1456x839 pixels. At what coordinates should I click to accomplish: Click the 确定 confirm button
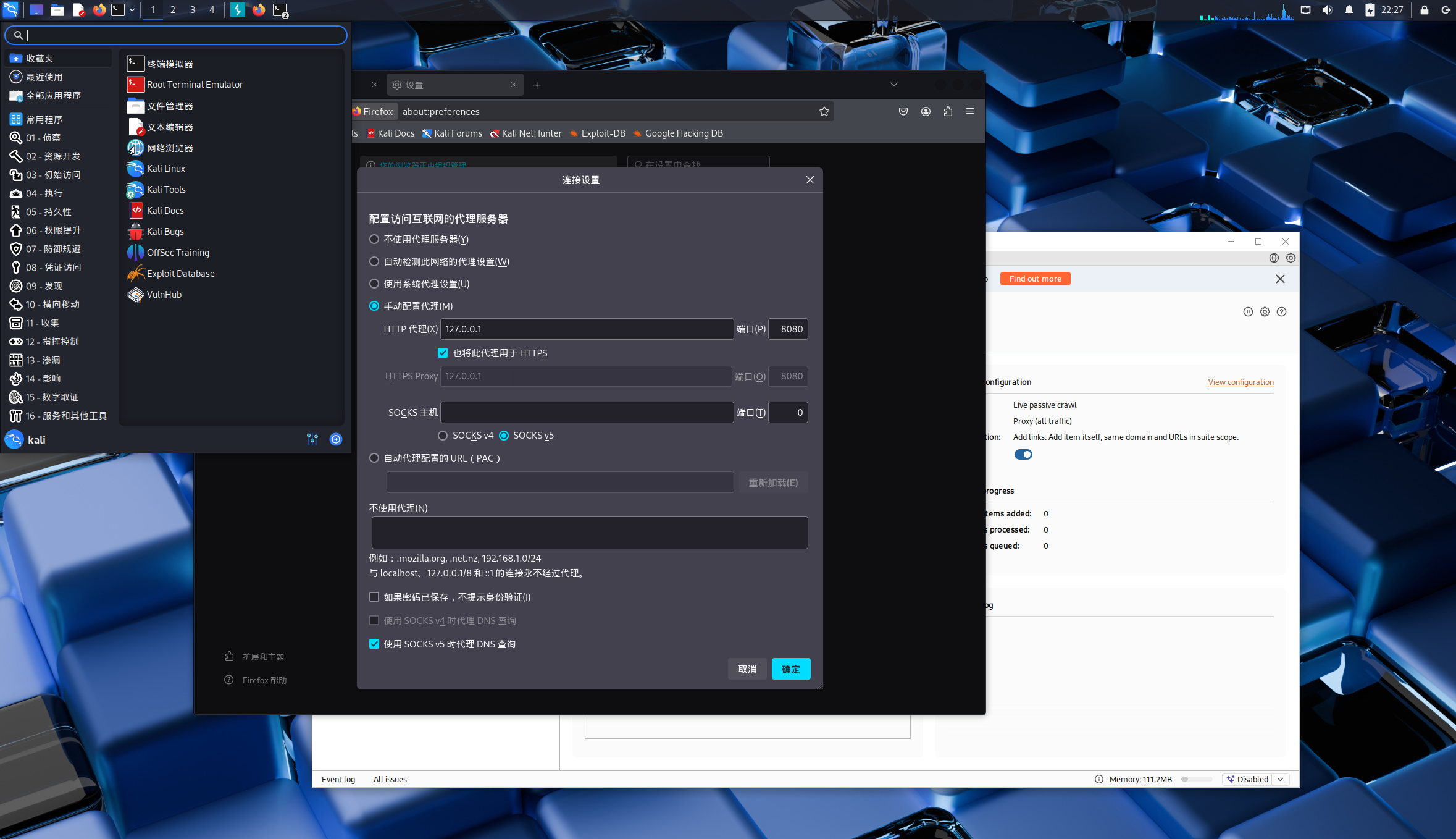(790, 669)
